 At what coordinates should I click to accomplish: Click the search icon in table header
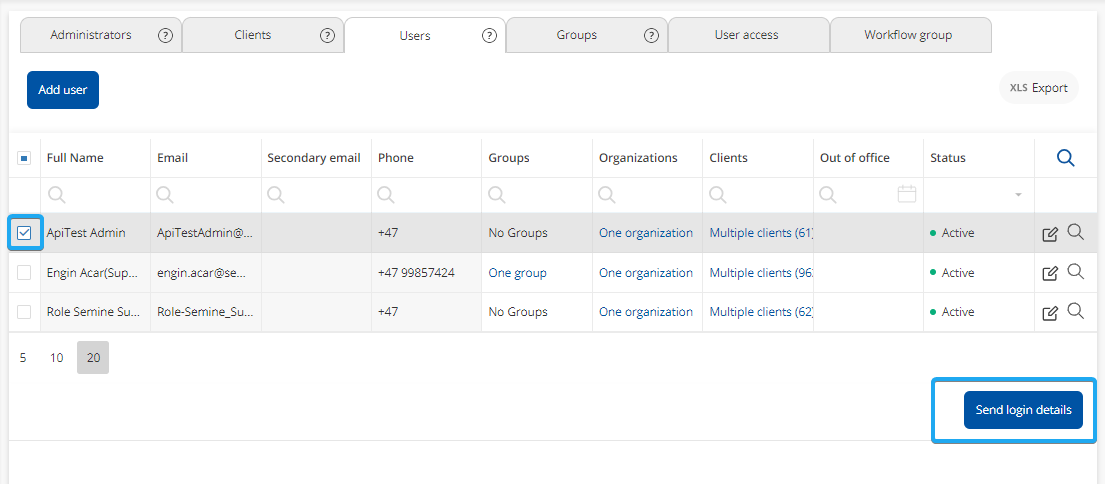pyautogui.click(x=1065, y=158)
